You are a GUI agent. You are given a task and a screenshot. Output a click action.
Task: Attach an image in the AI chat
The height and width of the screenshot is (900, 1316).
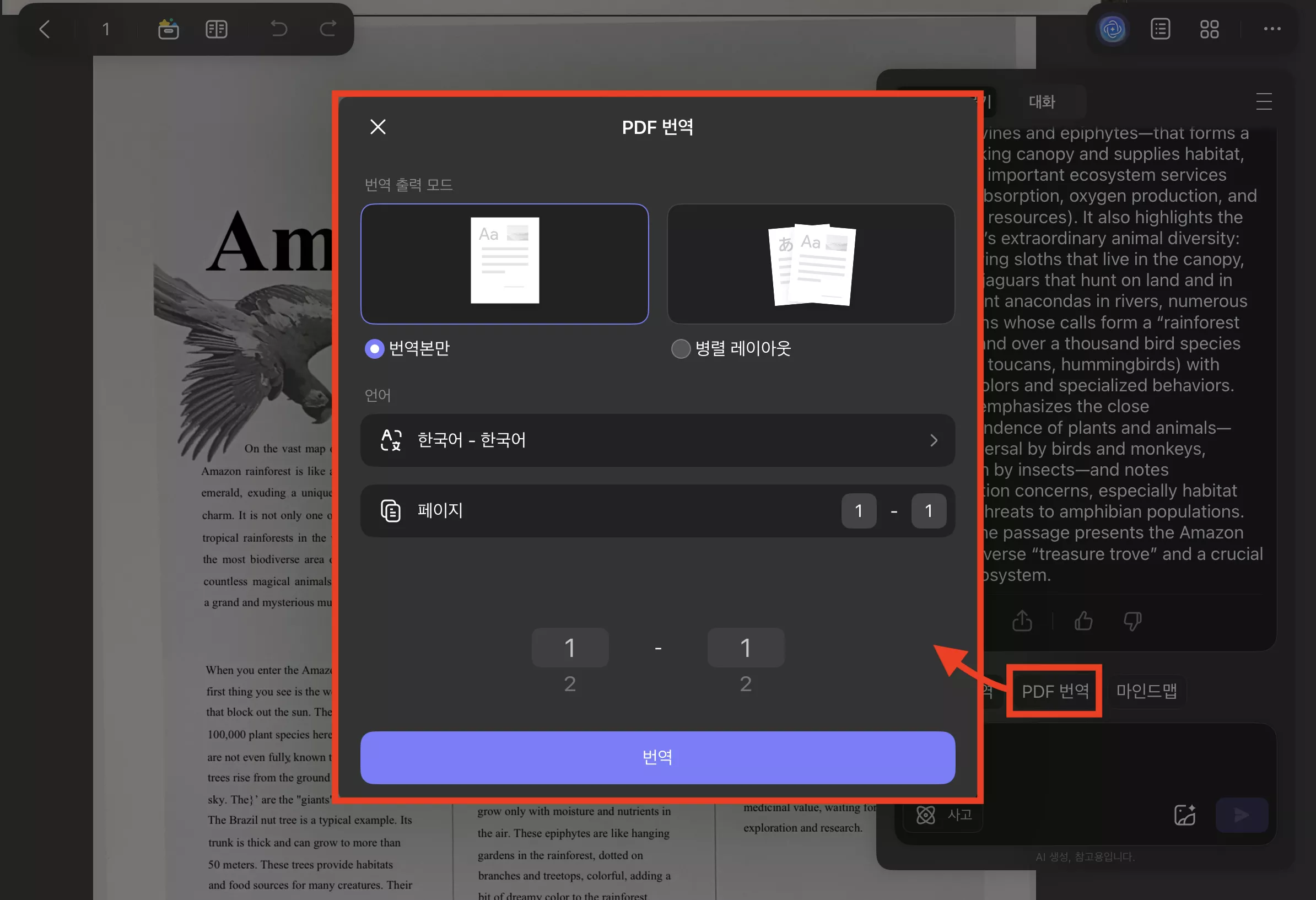click(x=1185, y=815)
